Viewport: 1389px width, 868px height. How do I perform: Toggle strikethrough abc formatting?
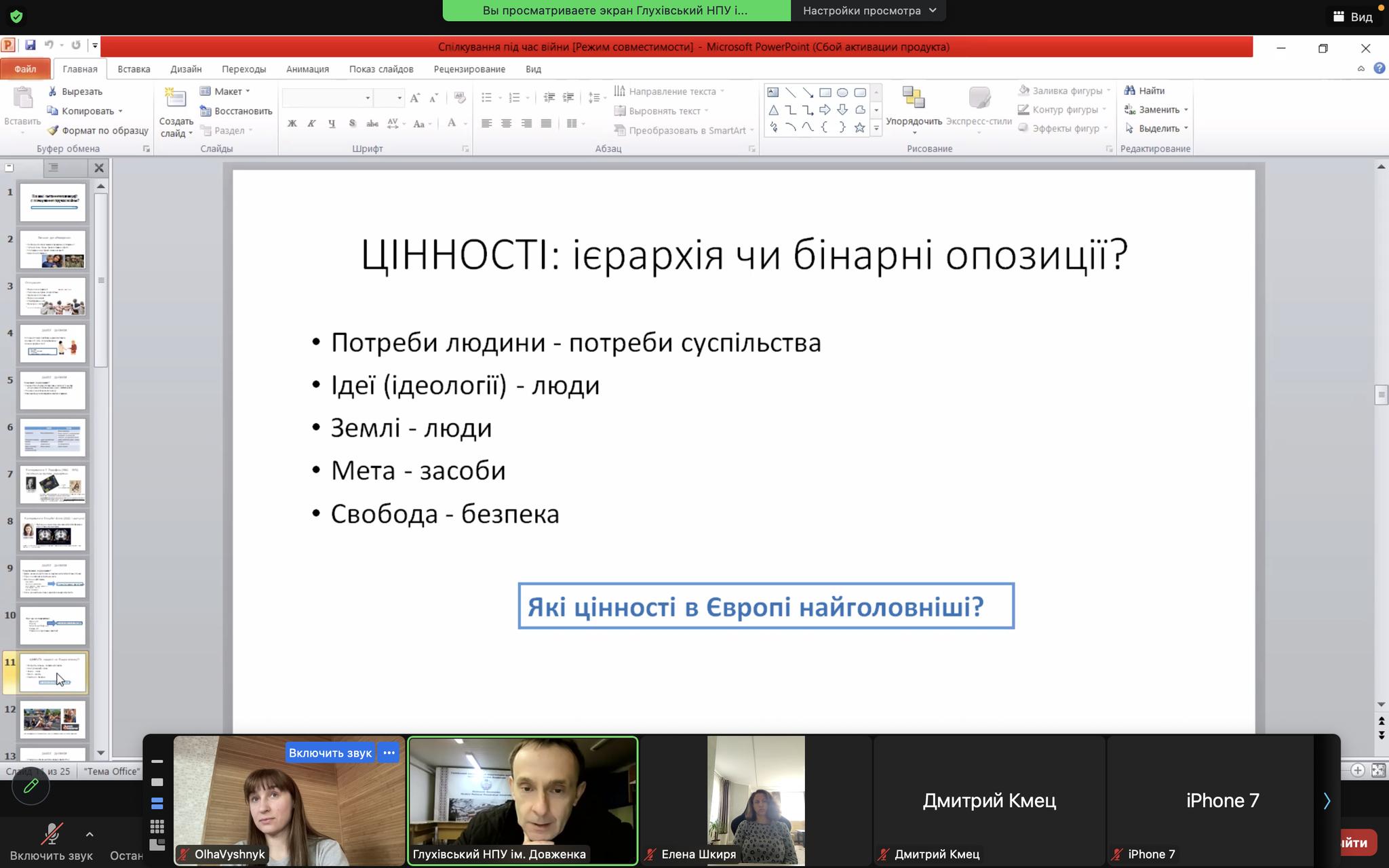pyautogui.click(x=372, y=123)
